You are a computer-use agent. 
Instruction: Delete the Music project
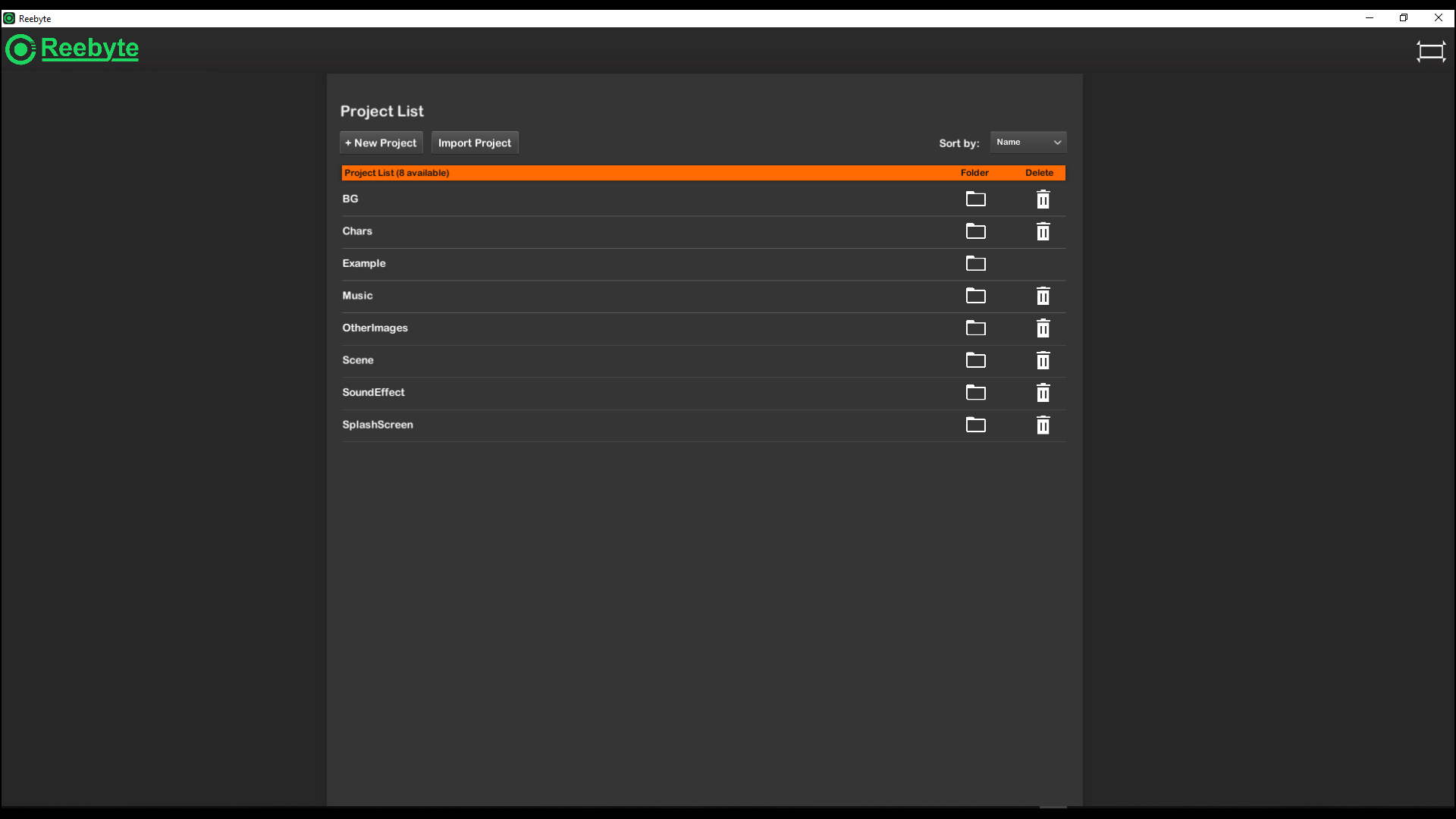click(1043, 296)
